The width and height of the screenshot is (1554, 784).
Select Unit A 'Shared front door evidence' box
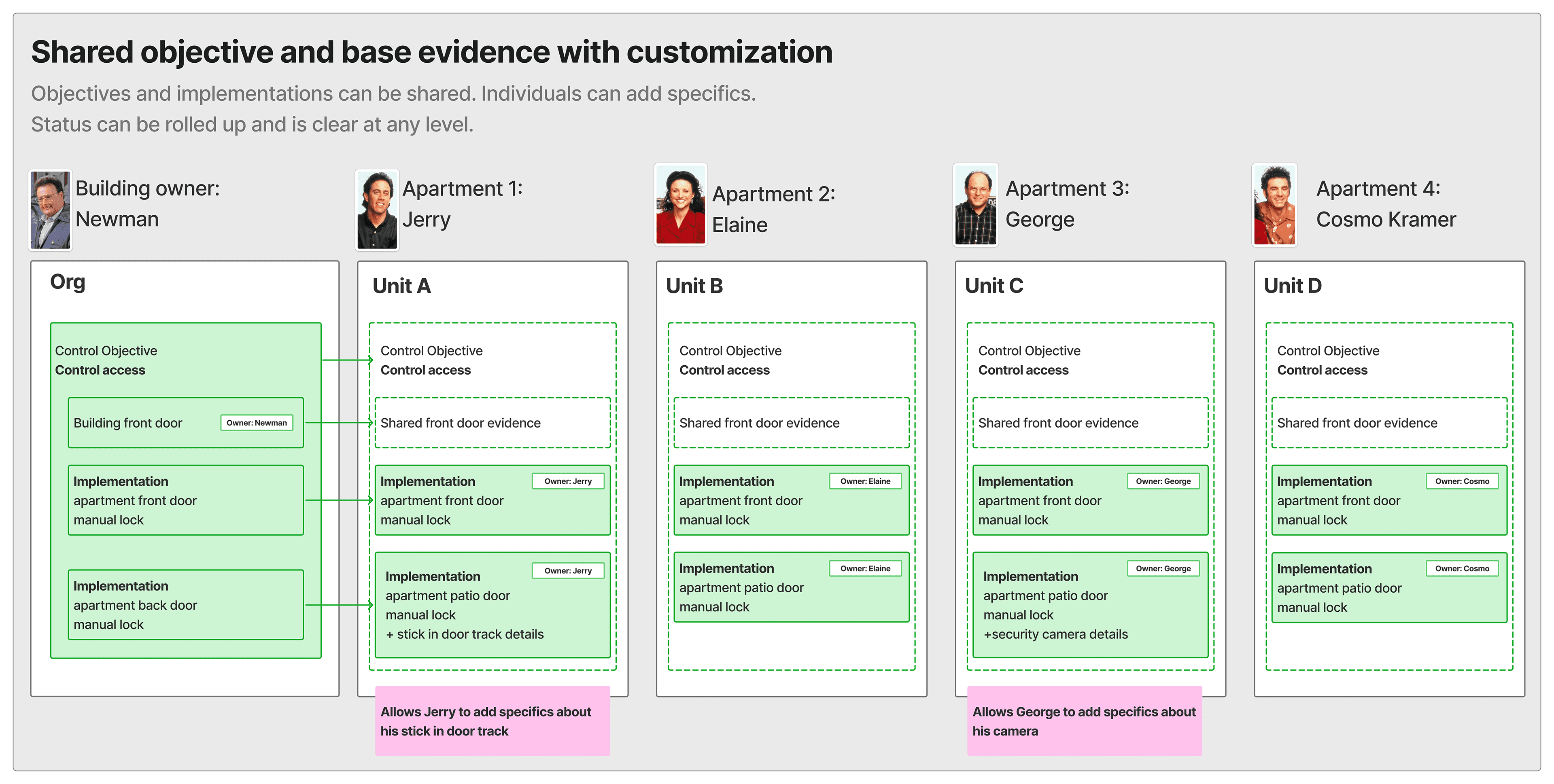click(x=492, y=423)
